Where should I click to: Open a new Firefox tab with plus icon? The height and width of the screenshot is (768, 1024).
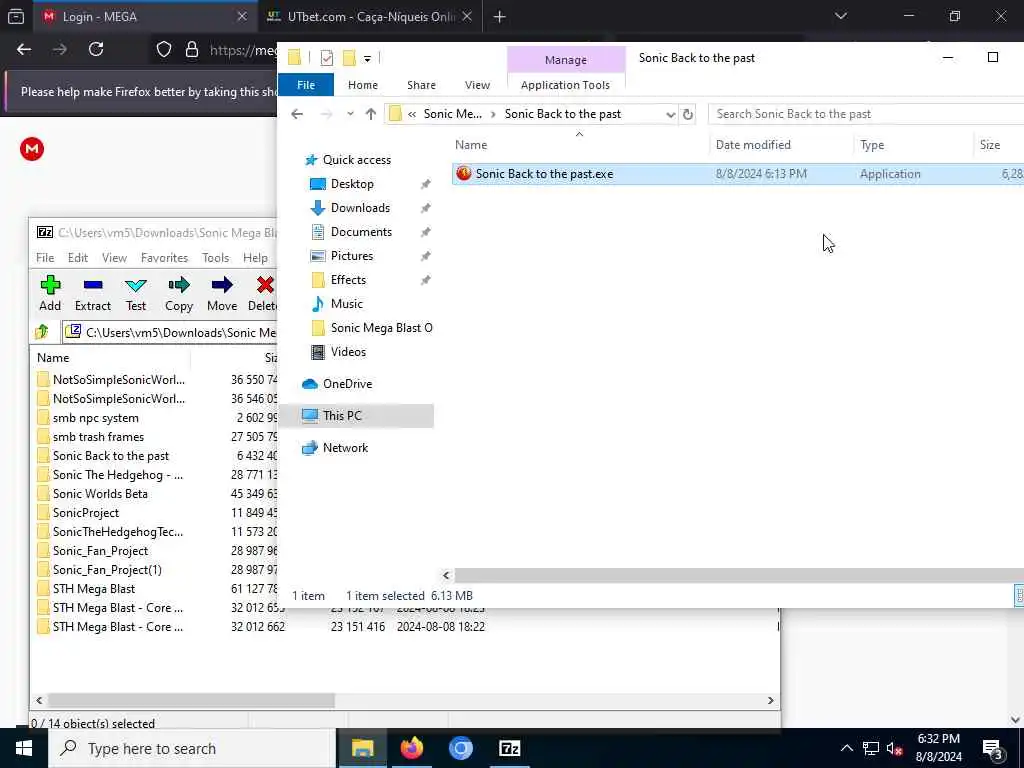(x=500, y=17)
